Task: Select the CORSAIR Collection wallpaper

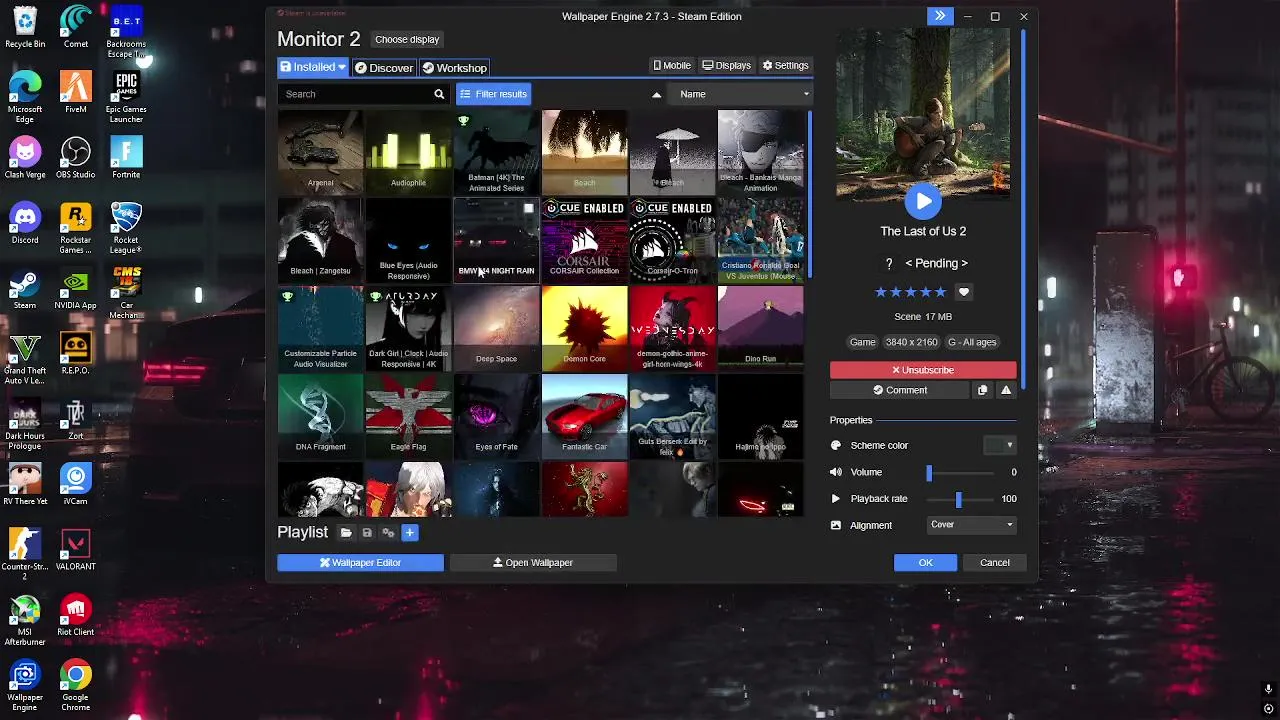Action: pyautogui.click(x=584, y=240)
